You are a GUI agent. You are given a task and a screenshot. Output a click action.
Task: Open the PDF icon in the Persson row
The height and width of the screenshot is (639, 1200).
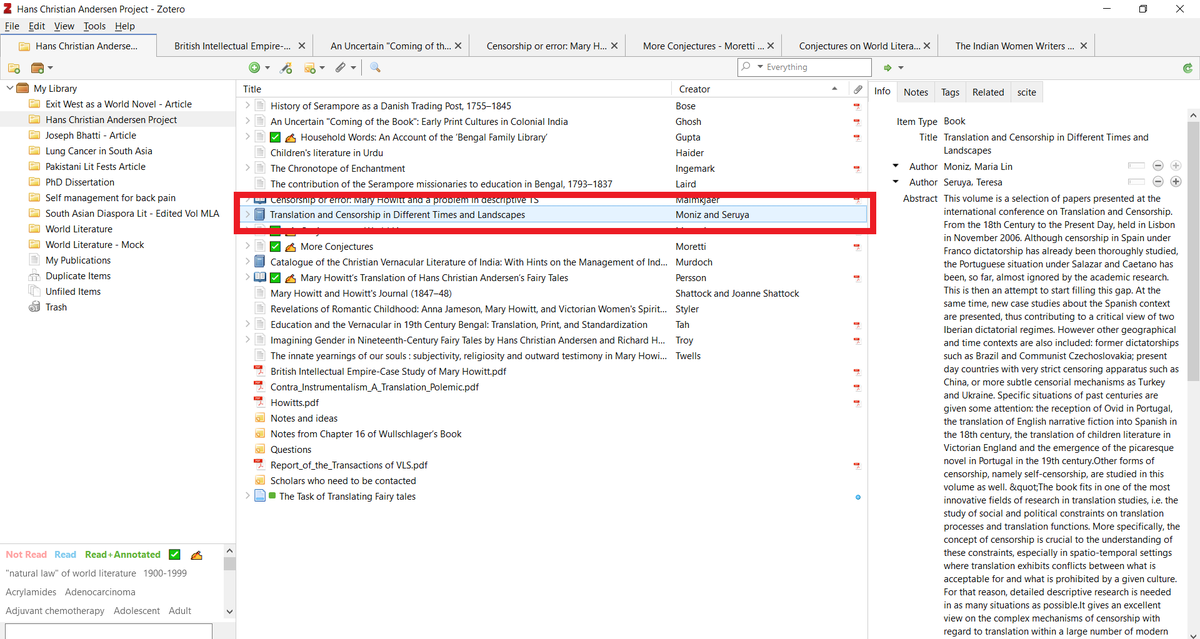pyautogui.click(x=857, y=278)
